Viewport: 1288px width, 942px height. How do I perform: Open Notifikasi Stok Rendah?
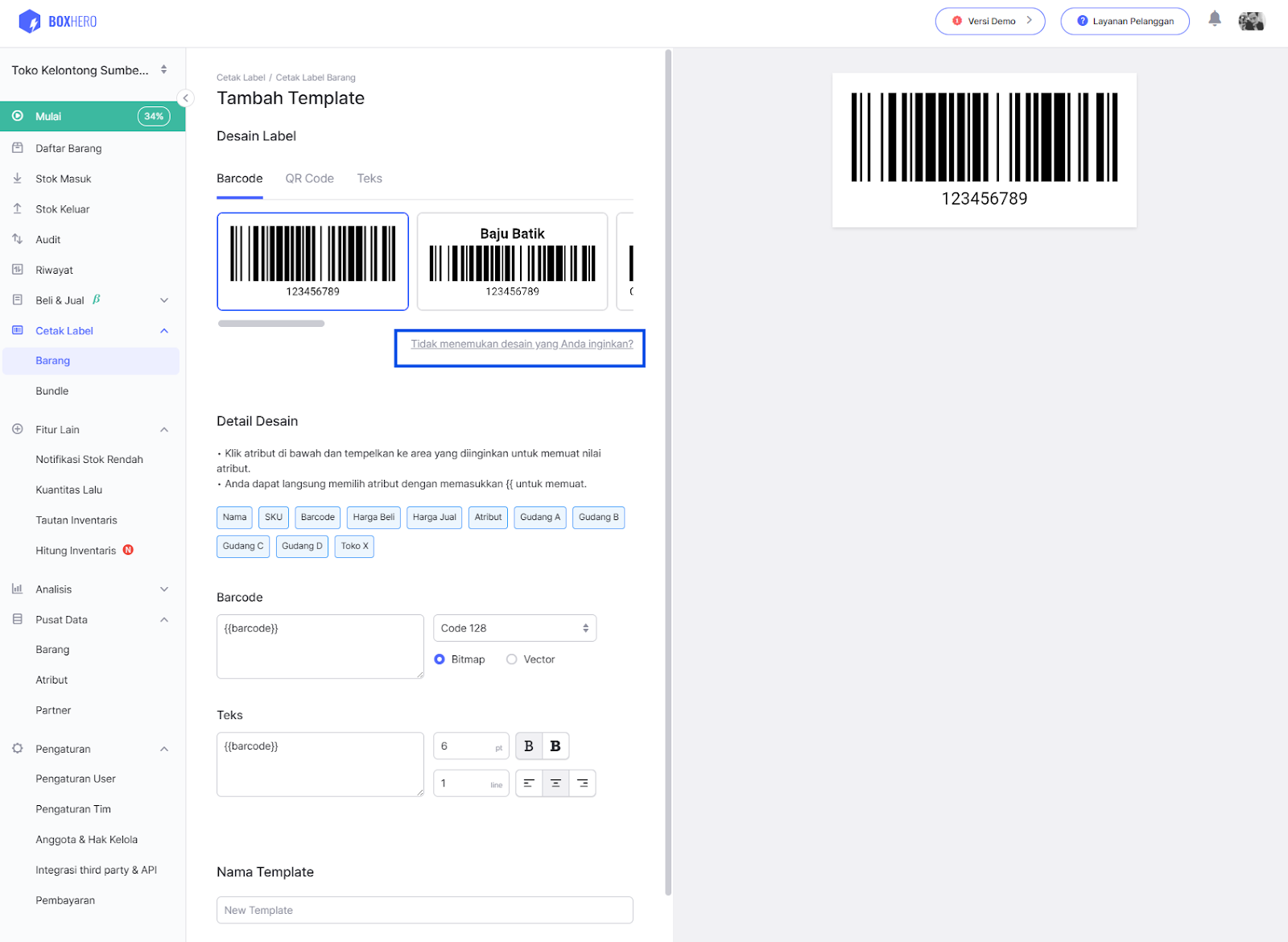[91, 460]
